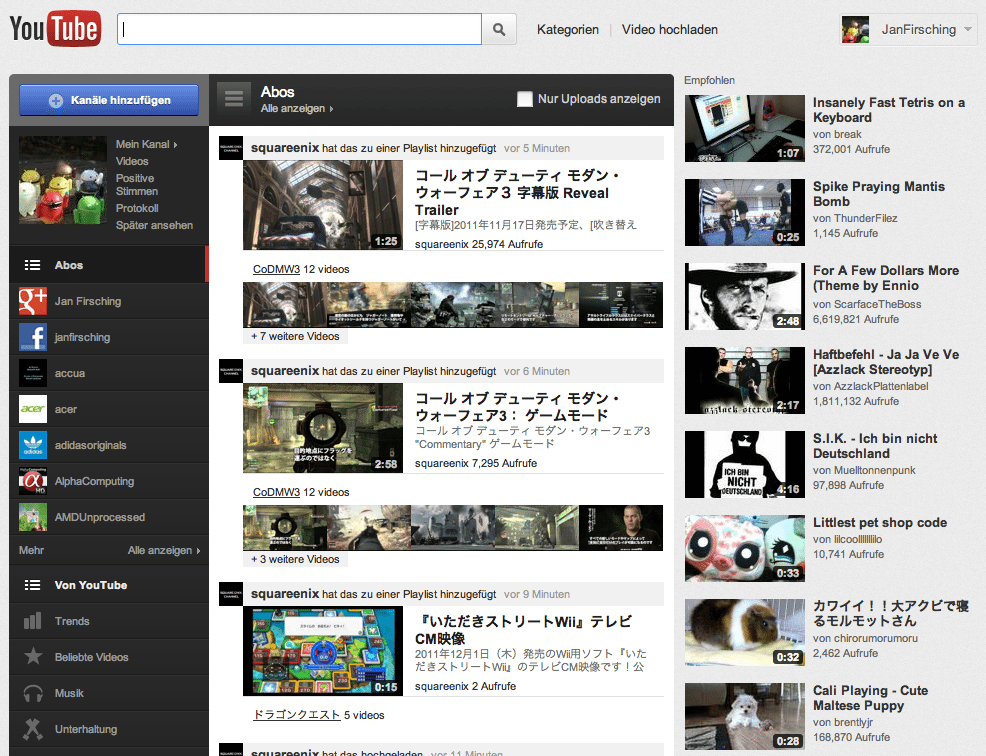986x756 pixels.
Task: Click squareenix avatar on 5 Minuten post
Action: (231, 148)
